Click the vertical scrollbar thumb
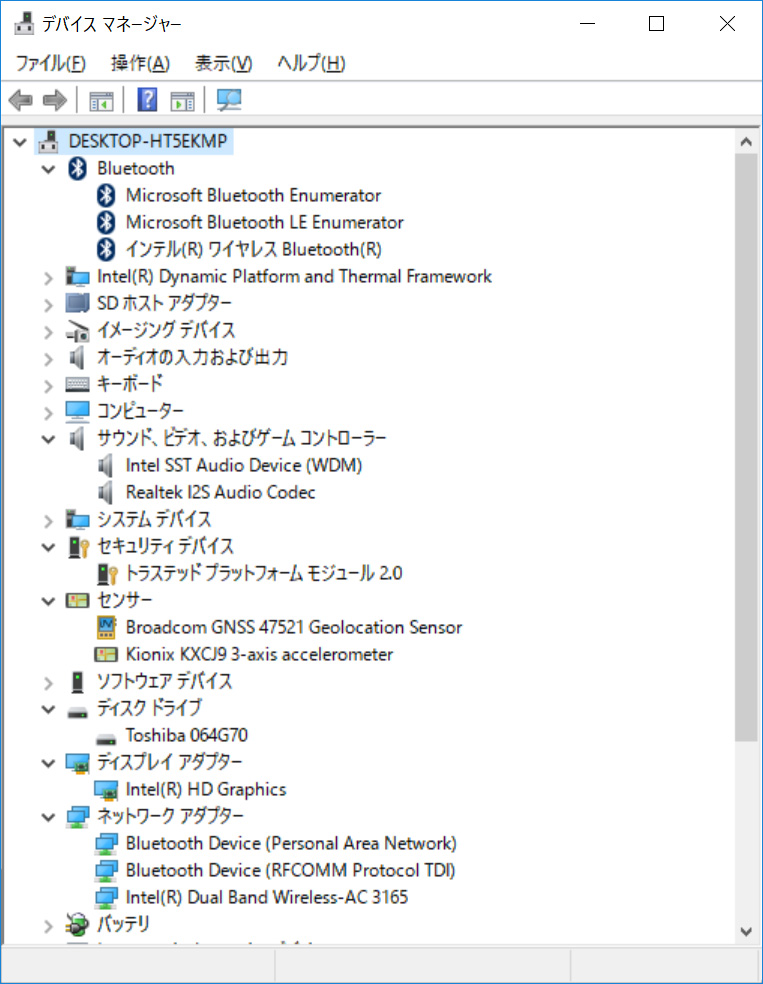763x984 pixels. 746,447
